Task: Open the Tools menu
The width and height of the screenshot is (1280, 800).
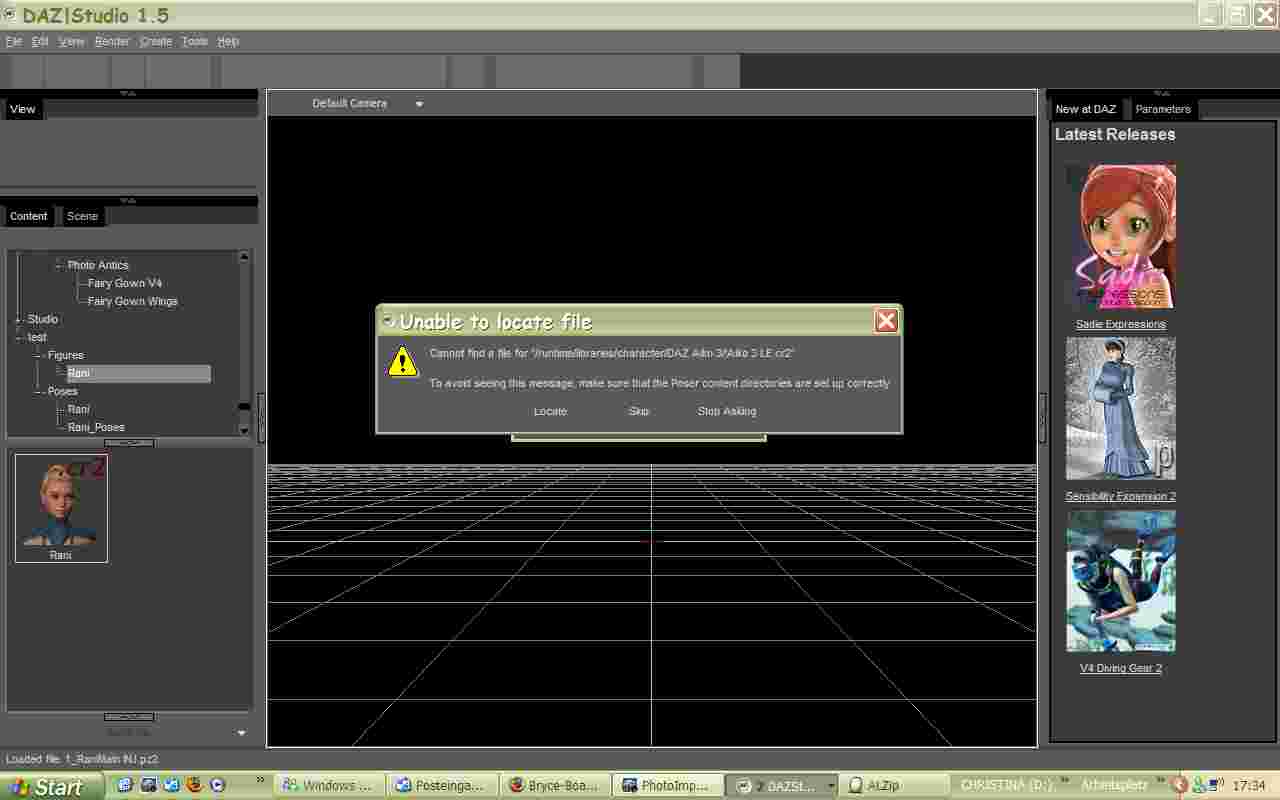Action: pos(195,41)
